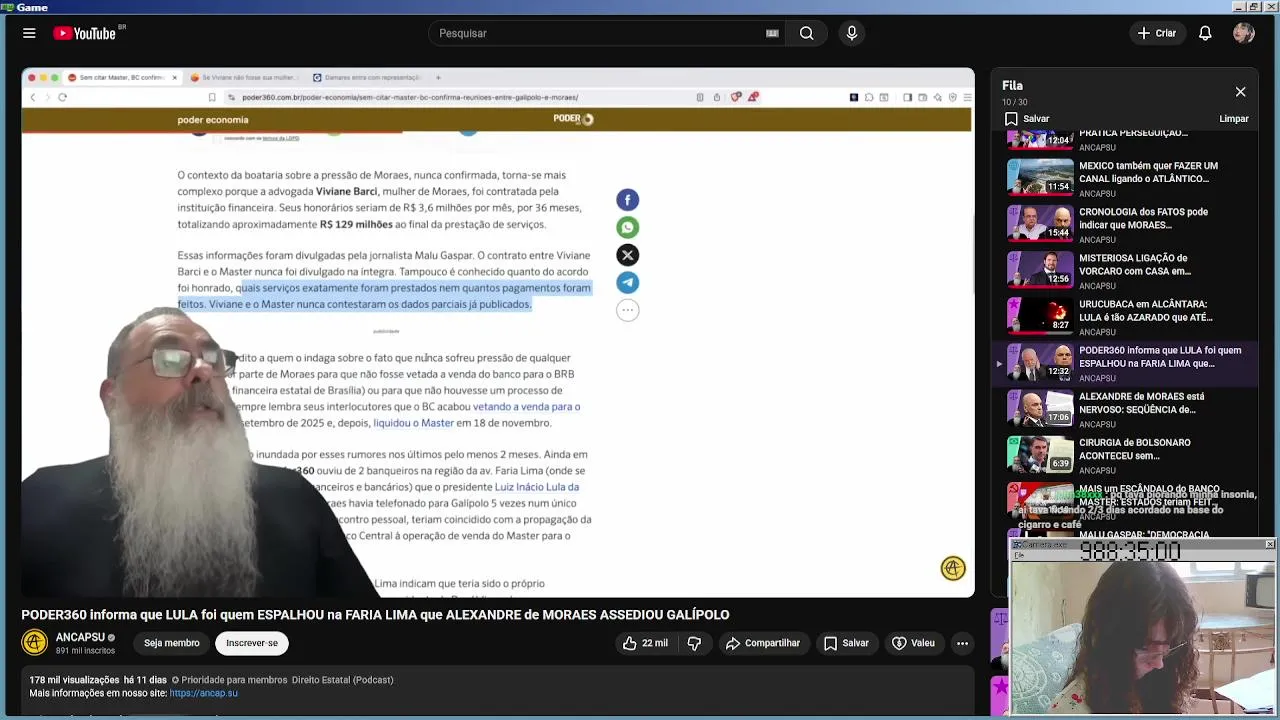Open the Direito Estatal (Podcast) link
The width and height of the screenshot is (1280, 720).
[342, 680]
